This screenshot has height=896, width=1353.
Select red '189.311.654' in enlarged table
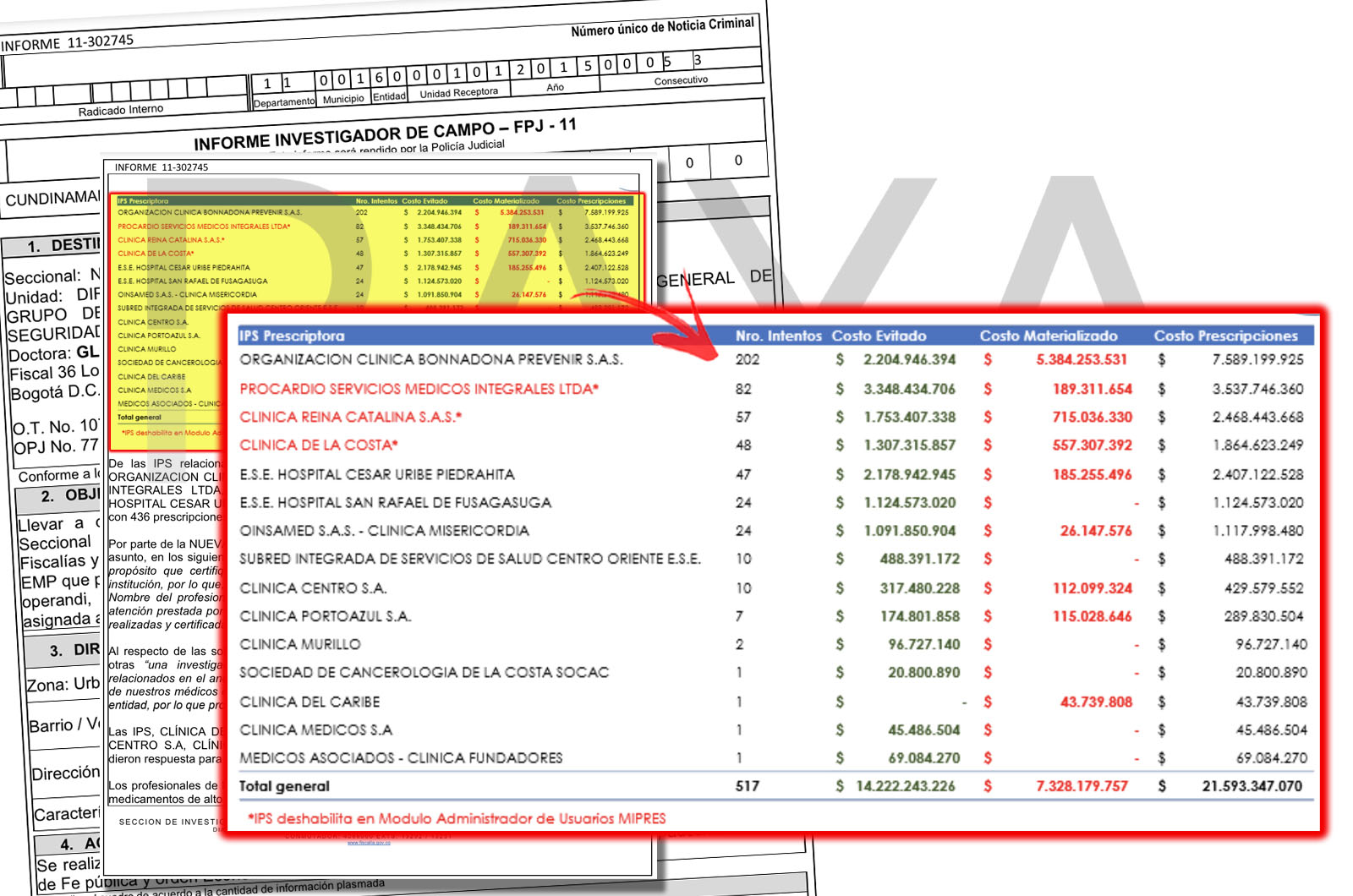tap(1093, 389)
